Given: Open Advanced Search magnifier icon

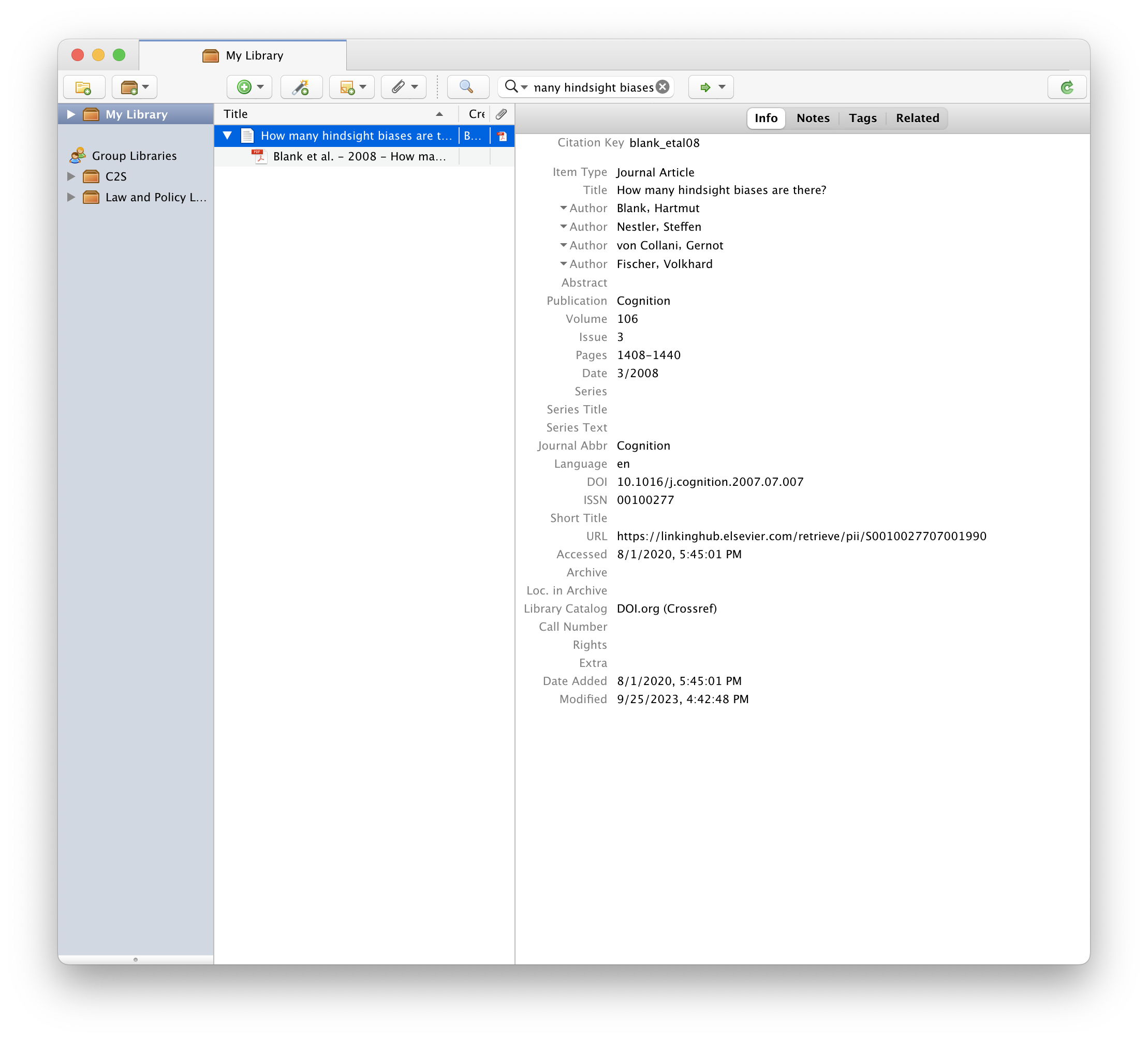Looking at the screenshot, I should pyautogui.click(x=467, y=87).
